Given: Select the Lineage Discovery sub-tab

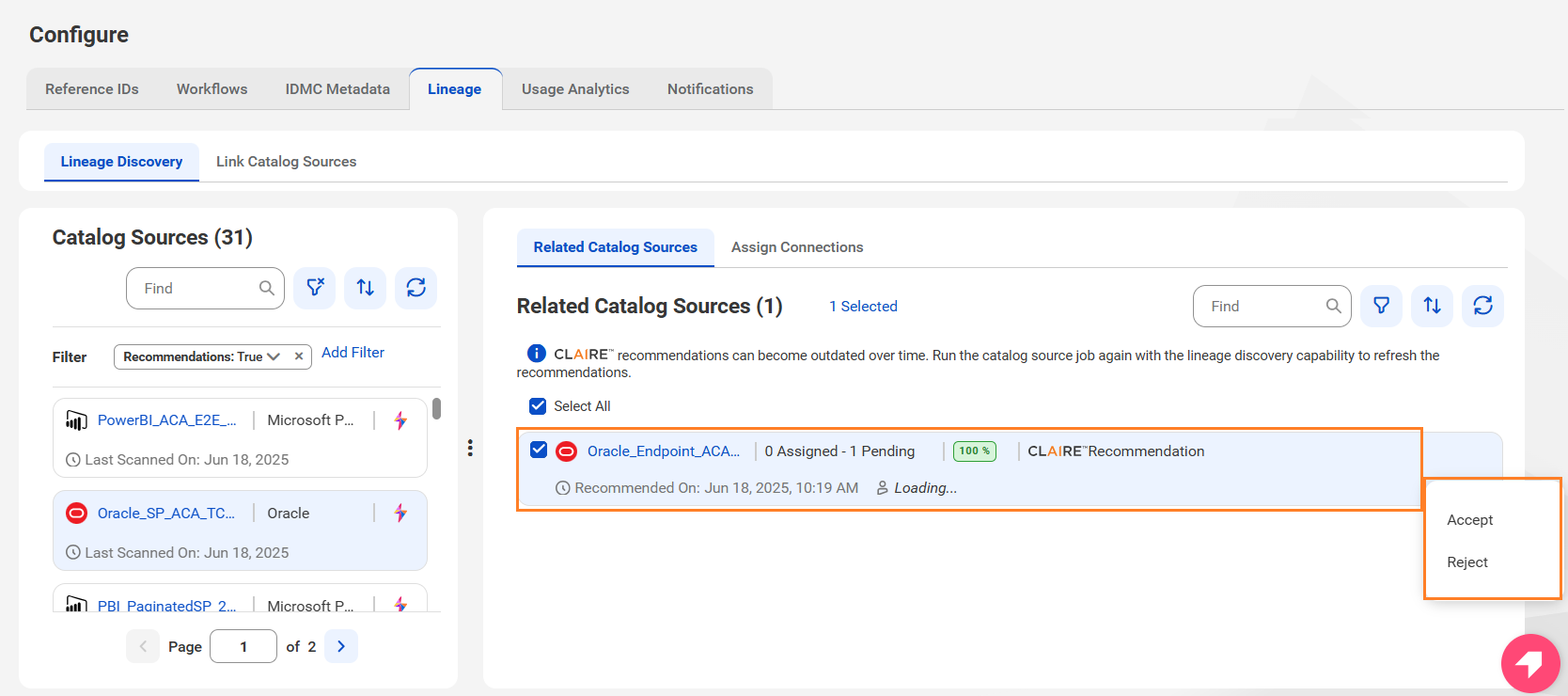Looking at the screenshot, I should pyautogui.click(x=121, y=162).
